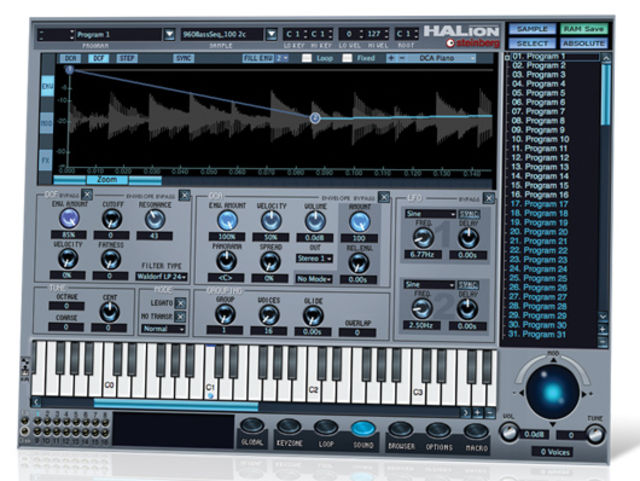Click the Amount knob showing 100
Screen dimensions: 640x481
coord(360,223)
